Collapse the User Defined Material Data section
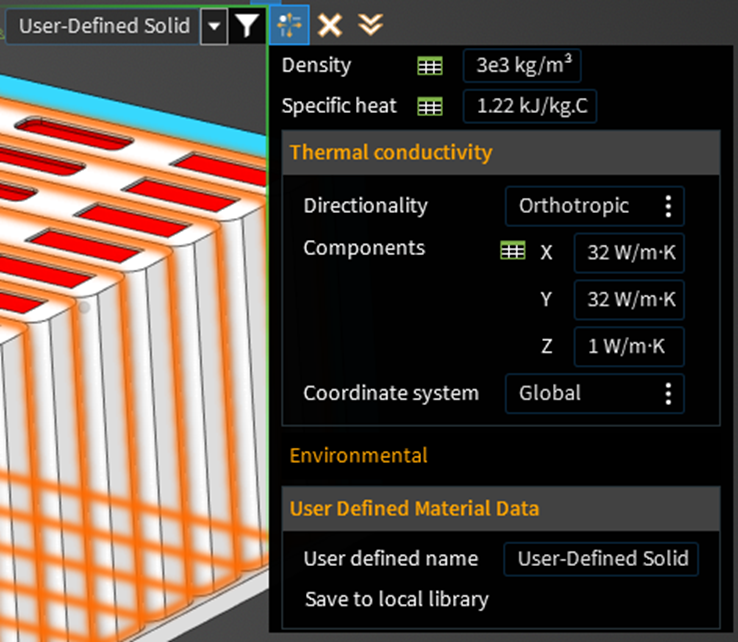The height and width of the screenshot is (642, 738). pos(501,509)
